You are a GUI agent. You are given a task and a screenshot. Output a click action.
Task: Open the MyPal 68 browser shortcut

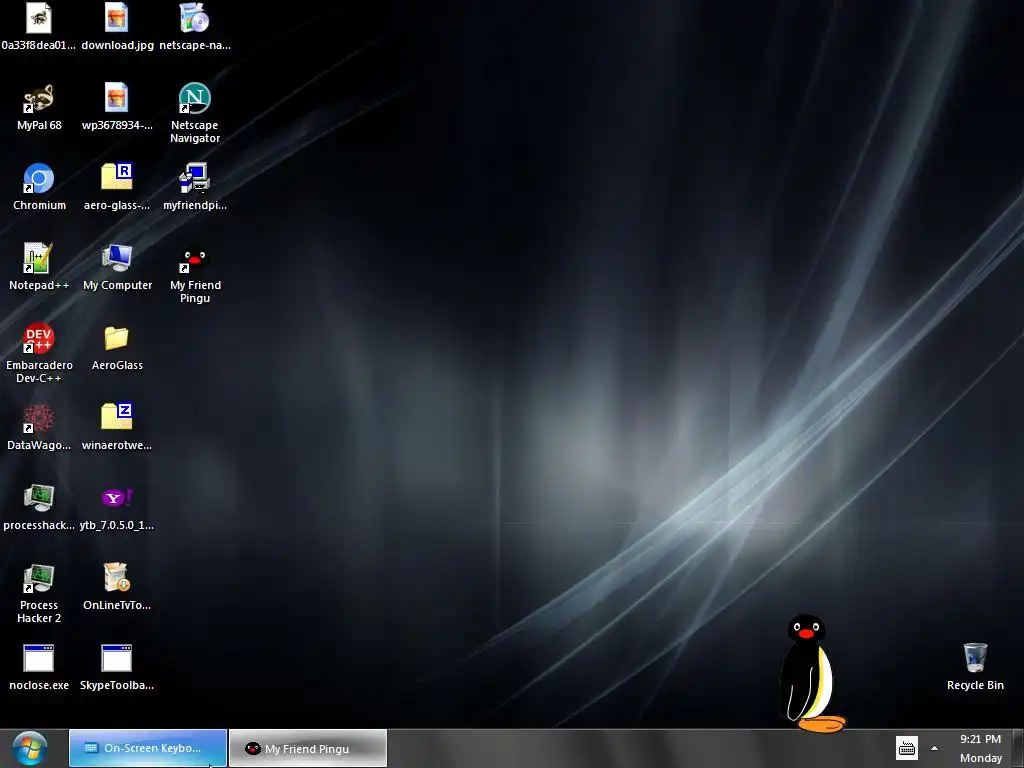tap(39, 99)
